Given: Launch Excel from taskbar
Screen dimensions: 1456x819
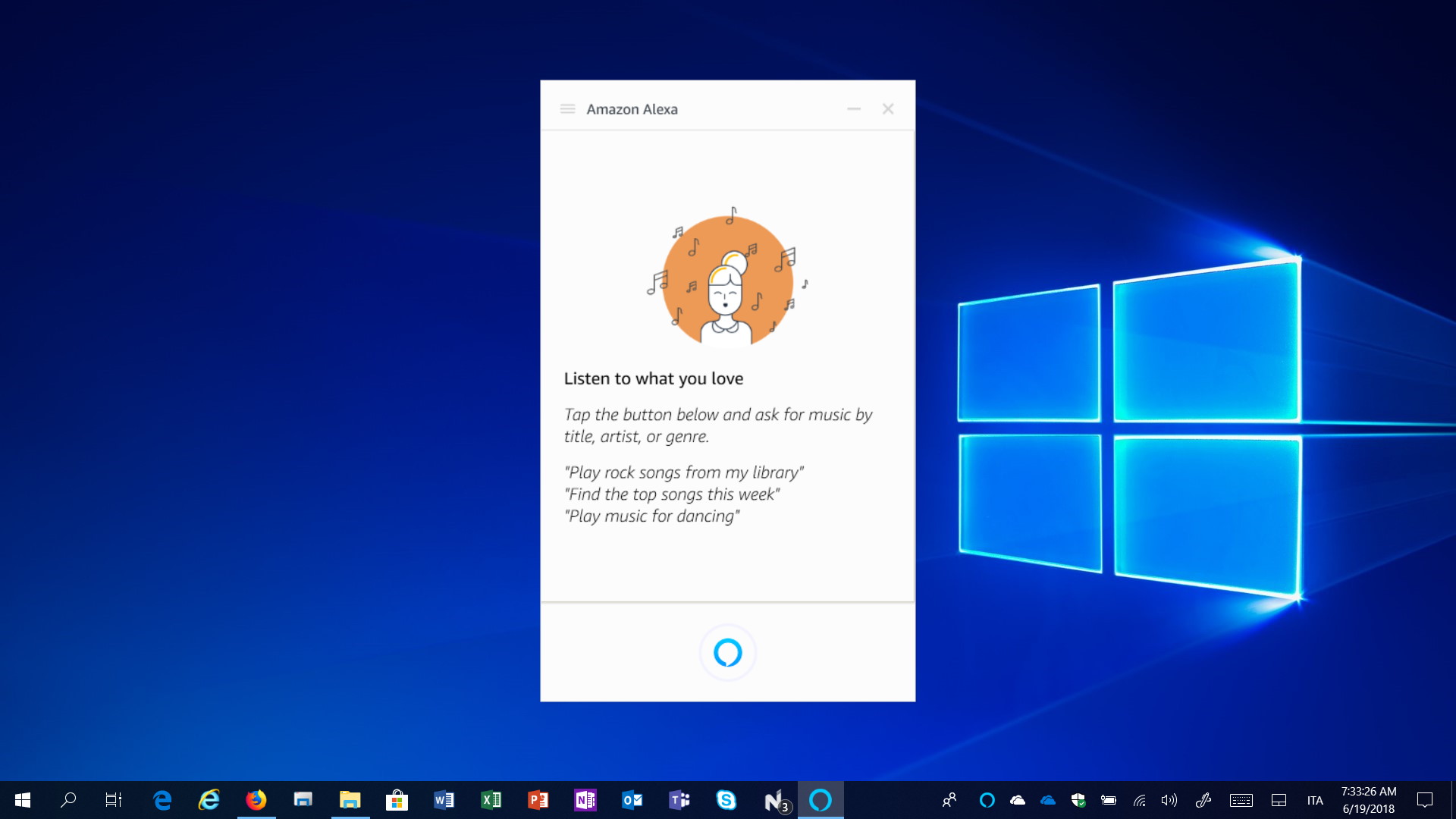Looking at the screenshot, I should tap(491, 800).
